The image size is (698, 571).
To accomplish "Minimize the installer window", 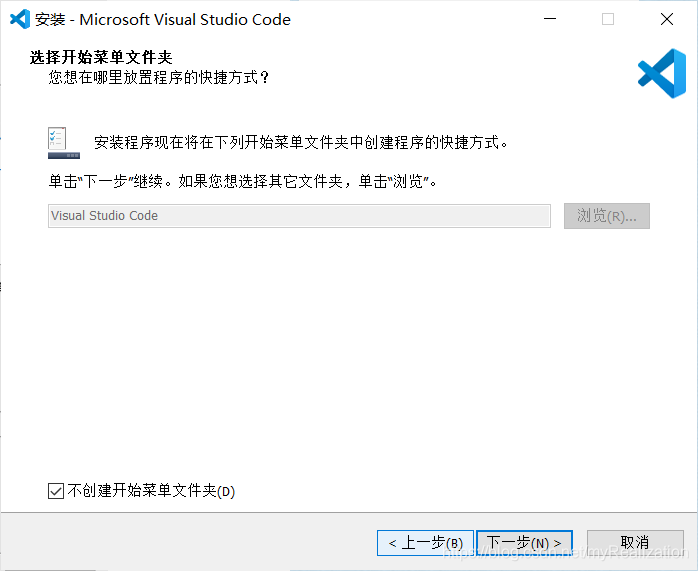I will pyautogui.click(x=550, y=19).
